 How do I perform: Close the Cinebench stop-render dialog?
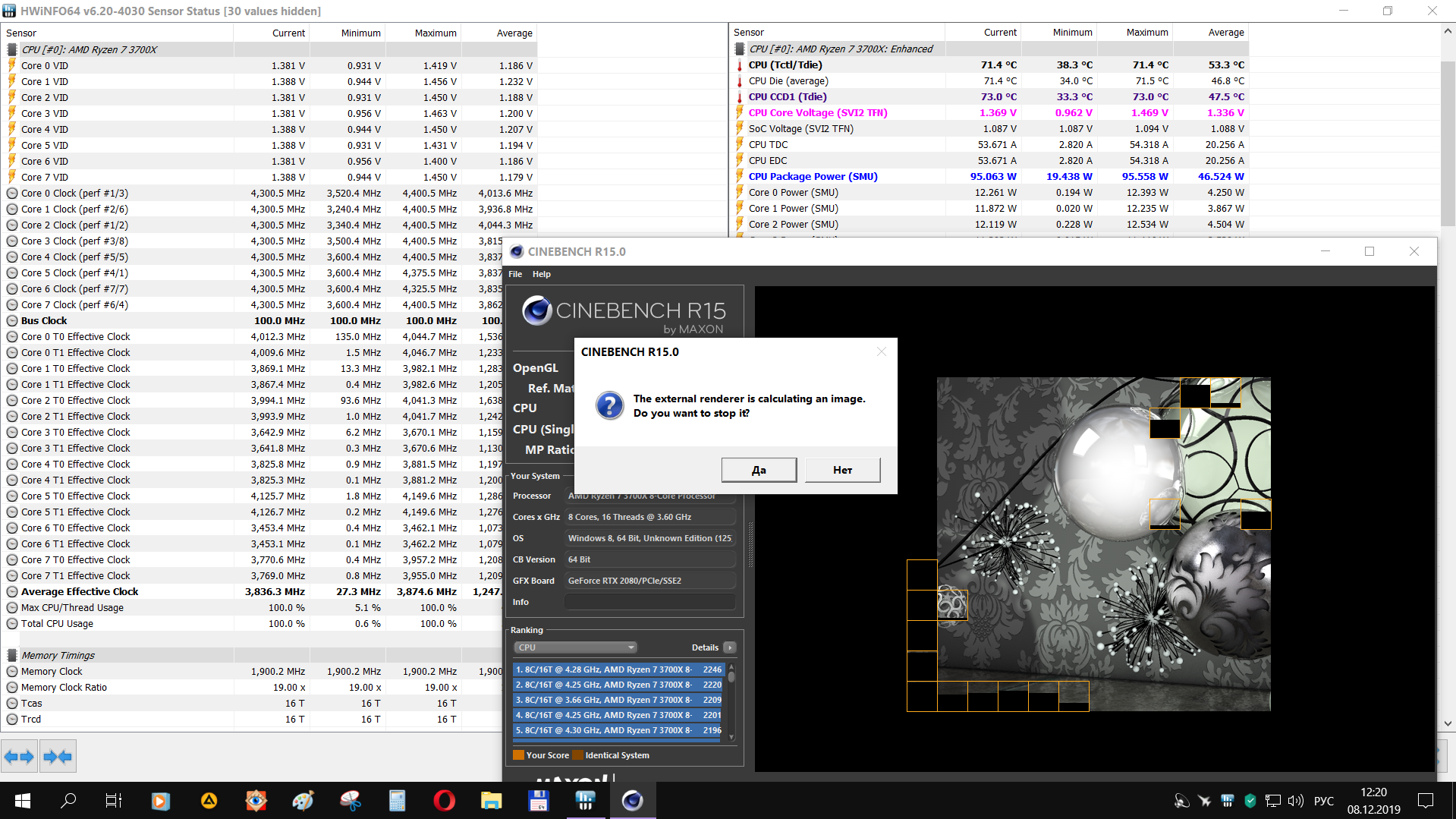pyautogui.click(x=881, y=351)
